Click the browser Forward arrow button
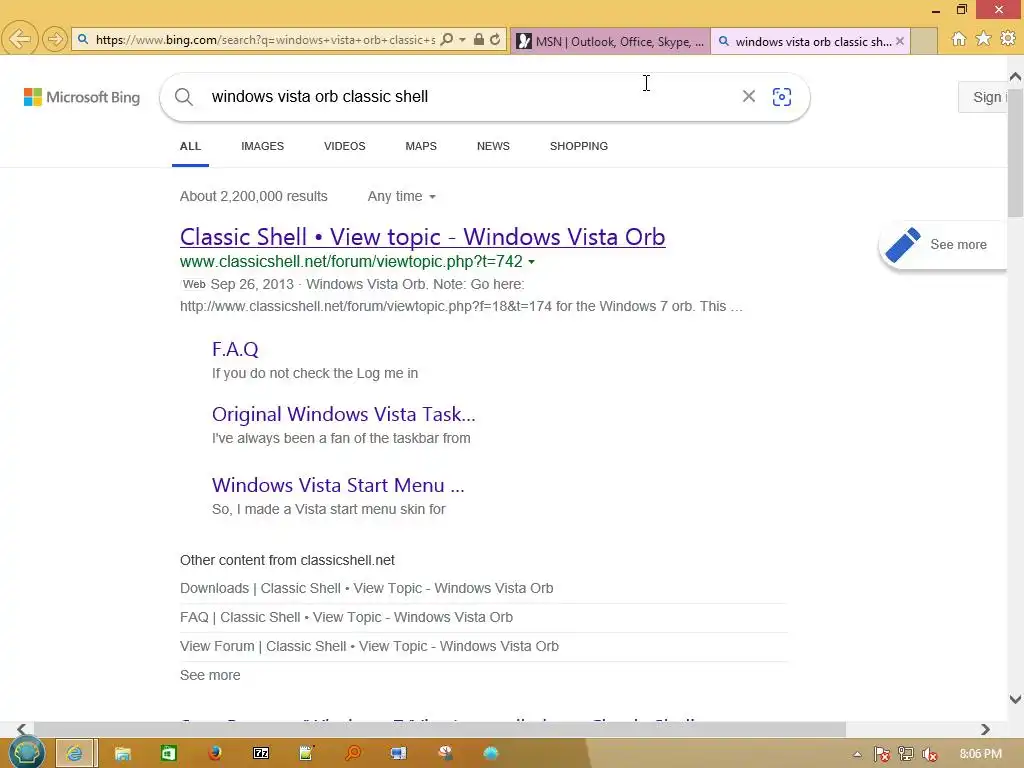This screenshot has height=768, width=1024. coord(55,39)
